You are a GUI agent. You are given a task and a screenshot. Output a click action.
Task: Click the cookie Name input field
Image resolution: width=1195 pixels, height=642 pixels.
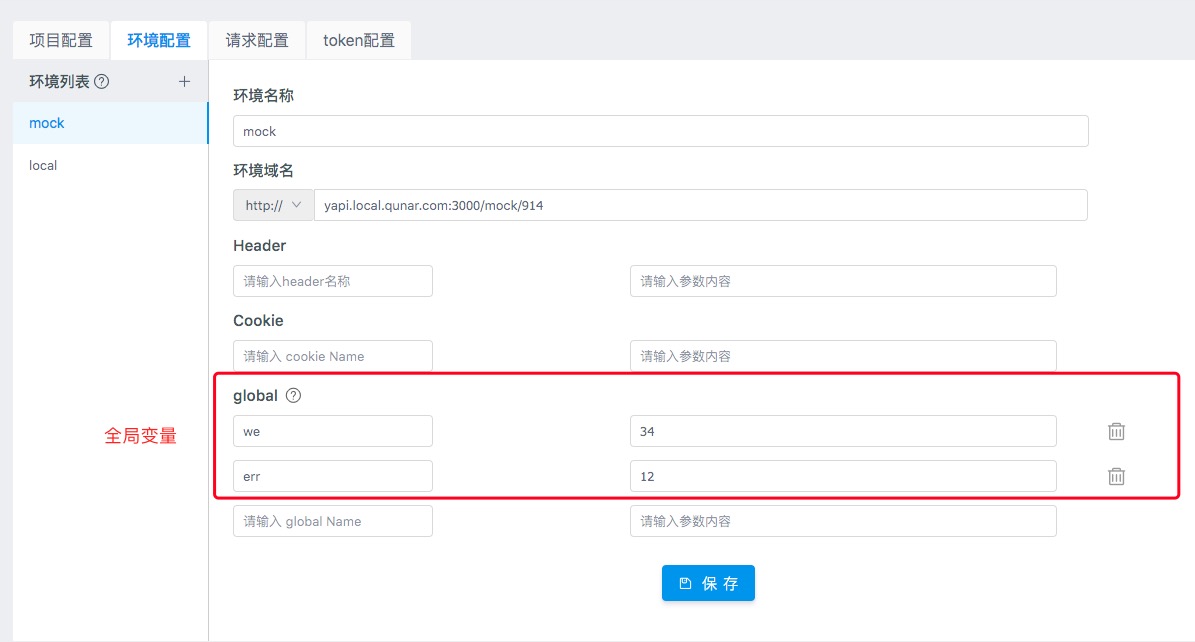point(332,356)
